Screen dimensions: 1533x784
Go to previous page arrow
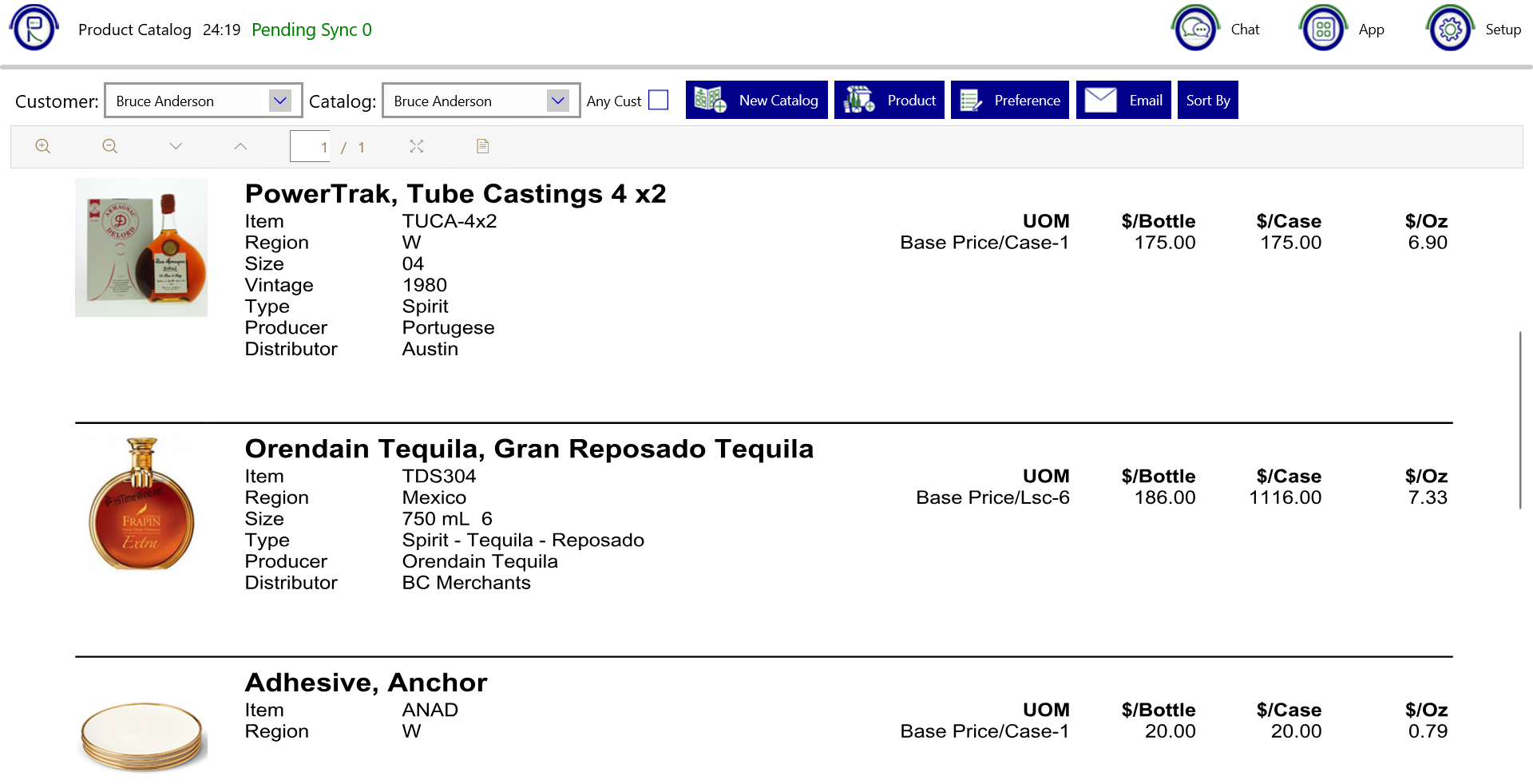coord(240,146)
